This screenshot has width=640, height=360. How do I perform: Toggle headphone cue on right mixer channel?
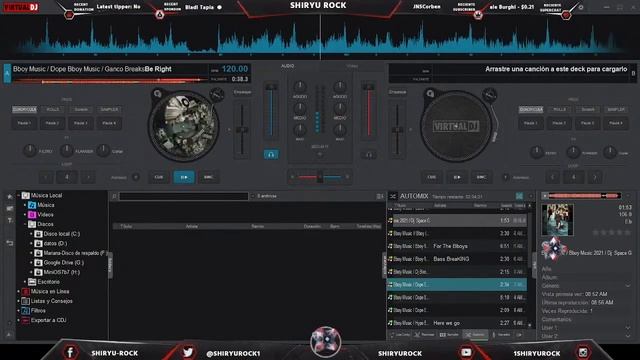pyautogui.click(x=369, y=155)
